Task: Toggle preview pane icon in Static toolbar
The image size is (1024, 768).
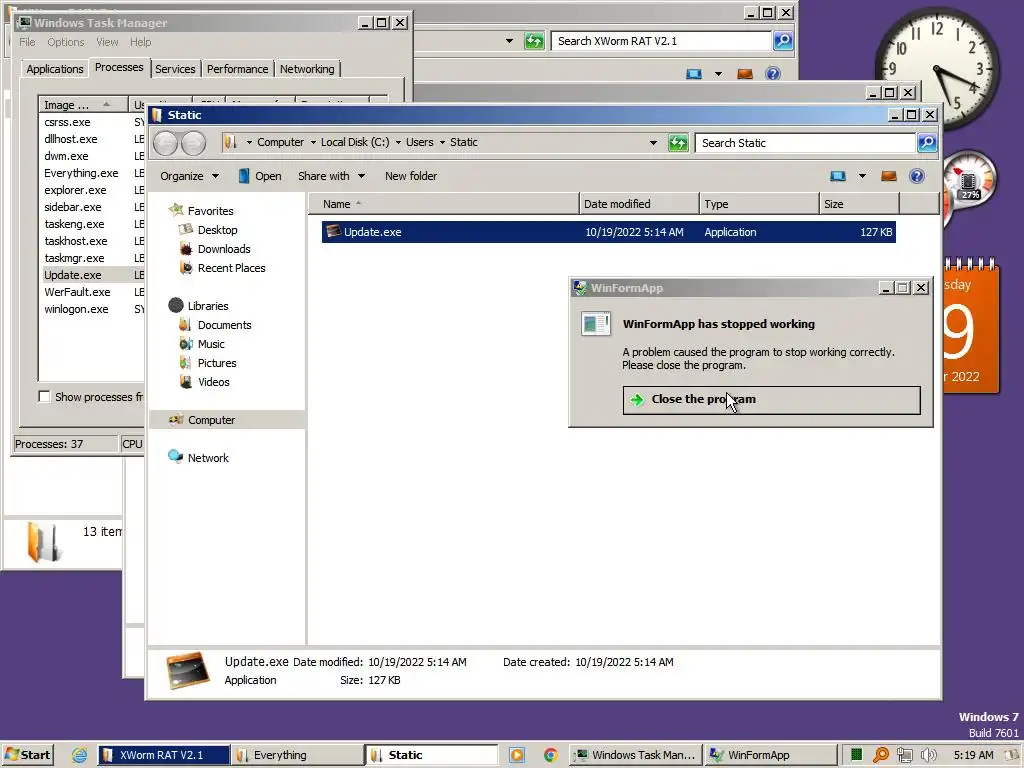Action: tap(889, 176)
